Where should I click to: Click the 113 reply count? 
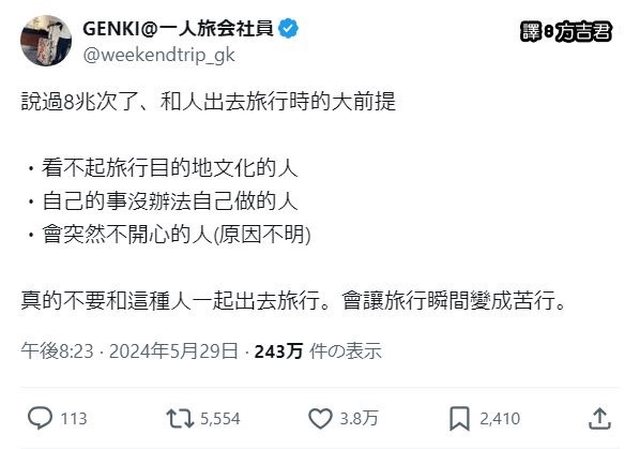tap(74, 418)
